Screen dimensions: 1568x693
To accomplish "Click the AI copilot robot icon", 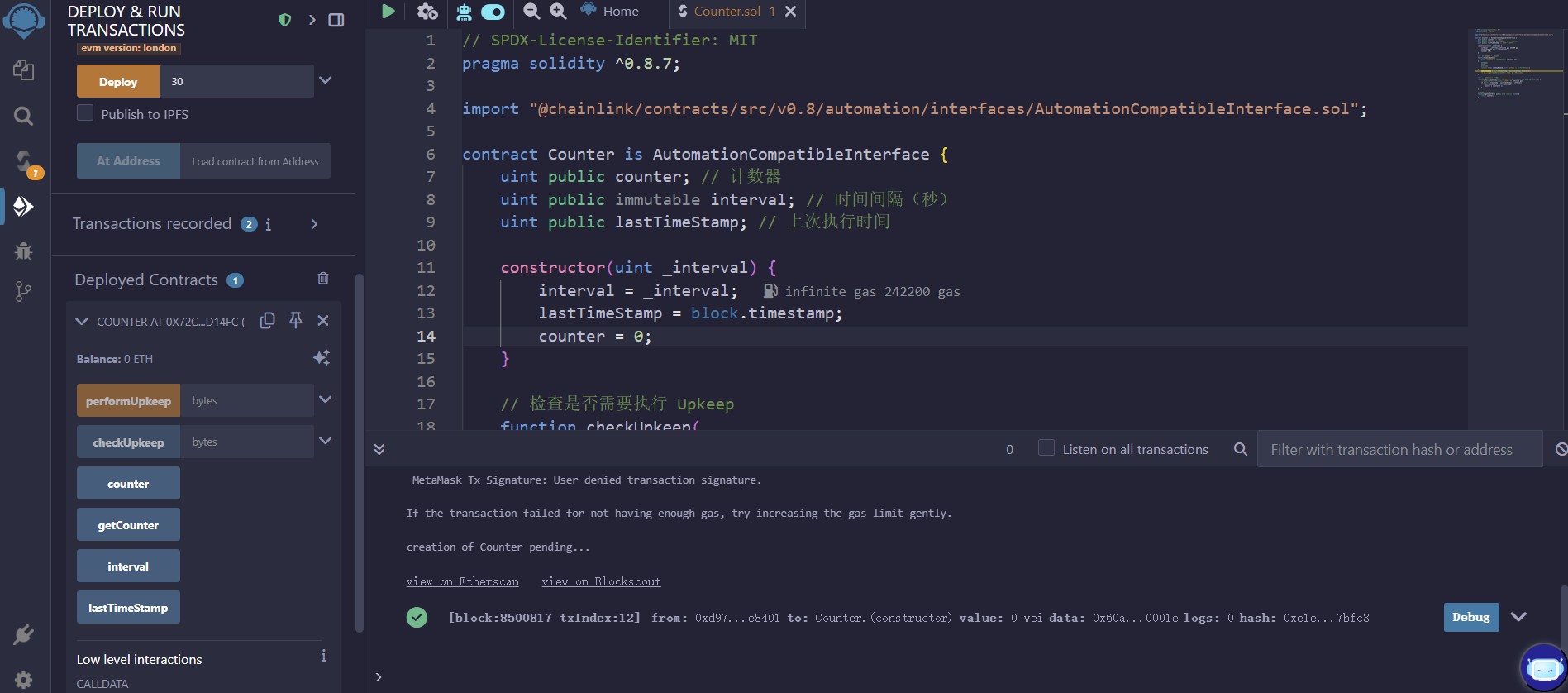I will pyautogui.click(x=464, y=12).
